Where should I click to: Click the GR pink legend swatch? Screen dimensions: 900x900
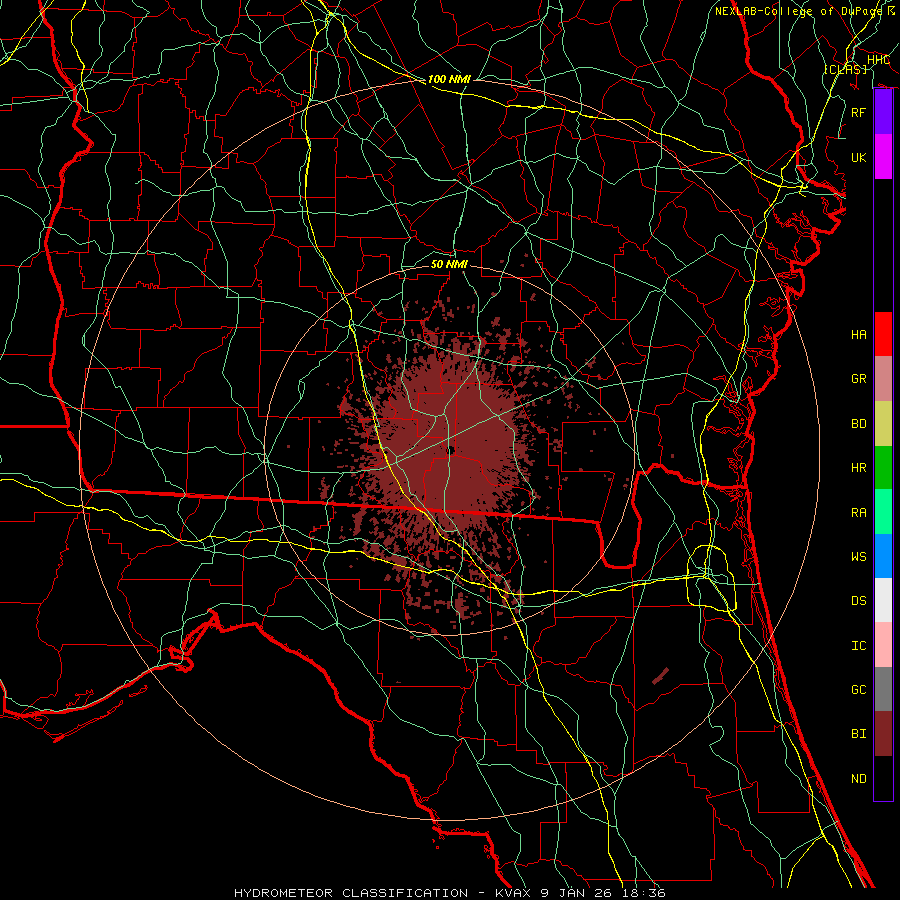[883, 379]
